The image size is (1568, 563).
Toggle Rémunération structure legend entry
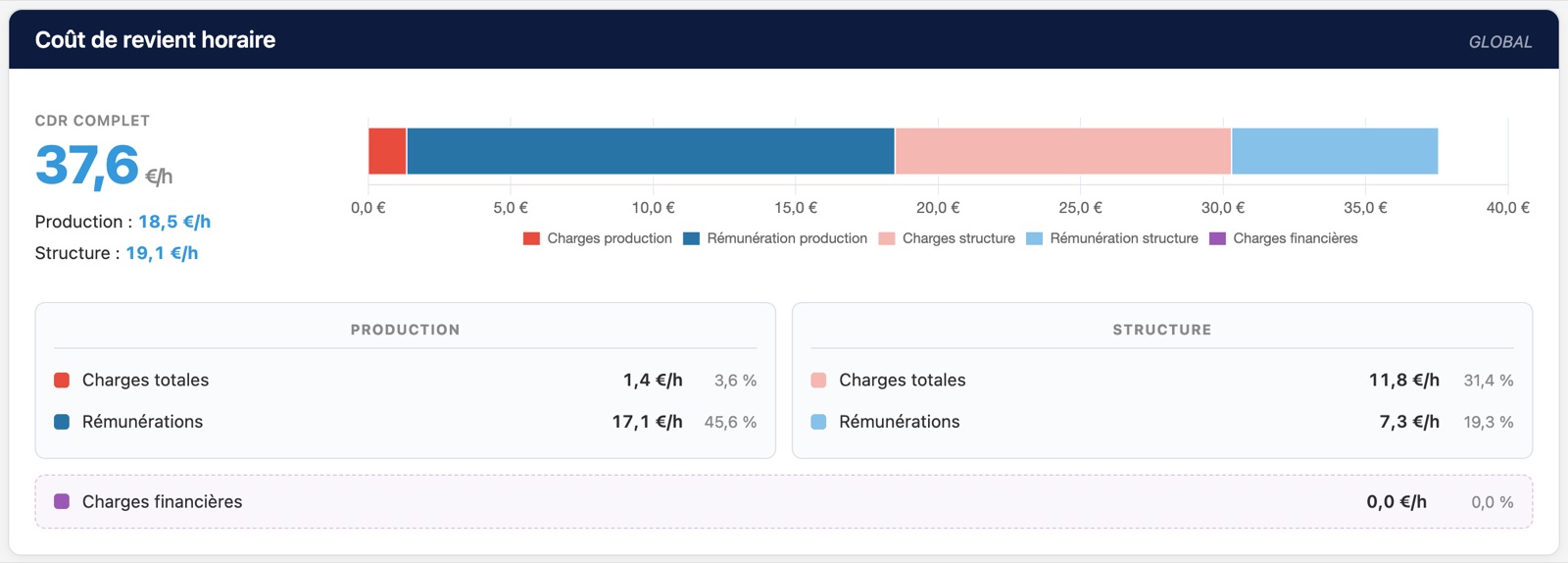1112,238
